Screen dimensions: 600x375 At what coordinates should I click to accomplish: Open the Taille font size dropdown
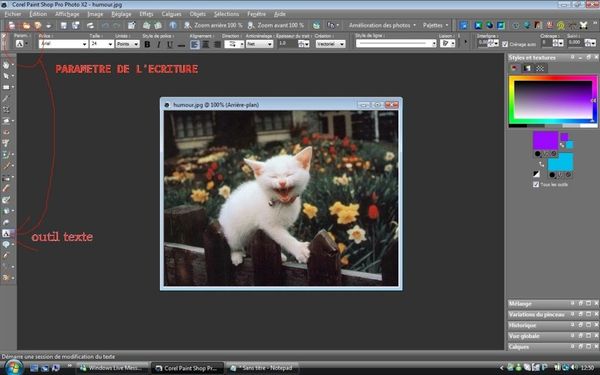click(101, 44)
